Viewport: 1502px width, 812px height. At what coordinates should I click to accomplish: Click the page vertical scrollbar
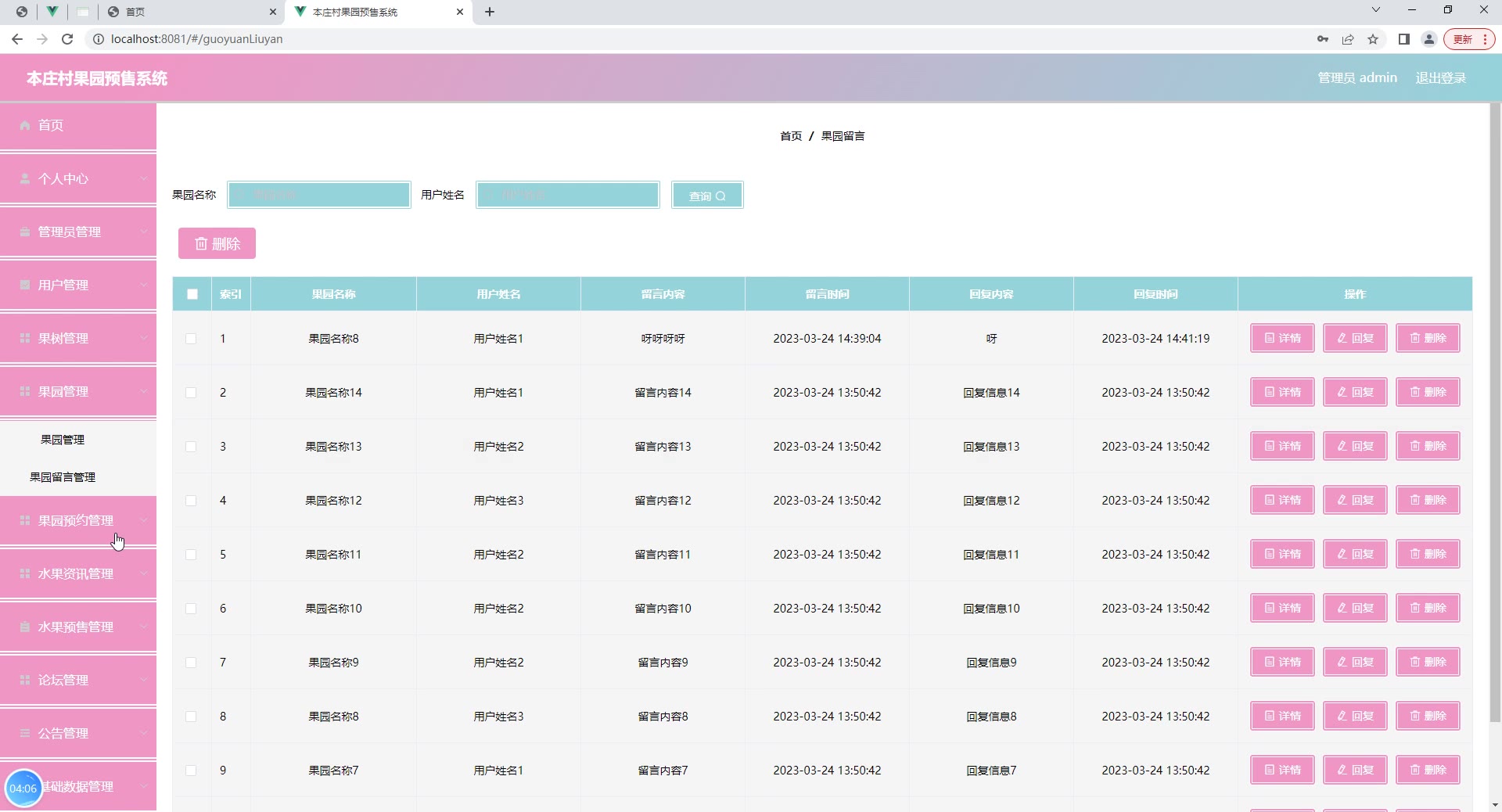[x=1495, y=412]
